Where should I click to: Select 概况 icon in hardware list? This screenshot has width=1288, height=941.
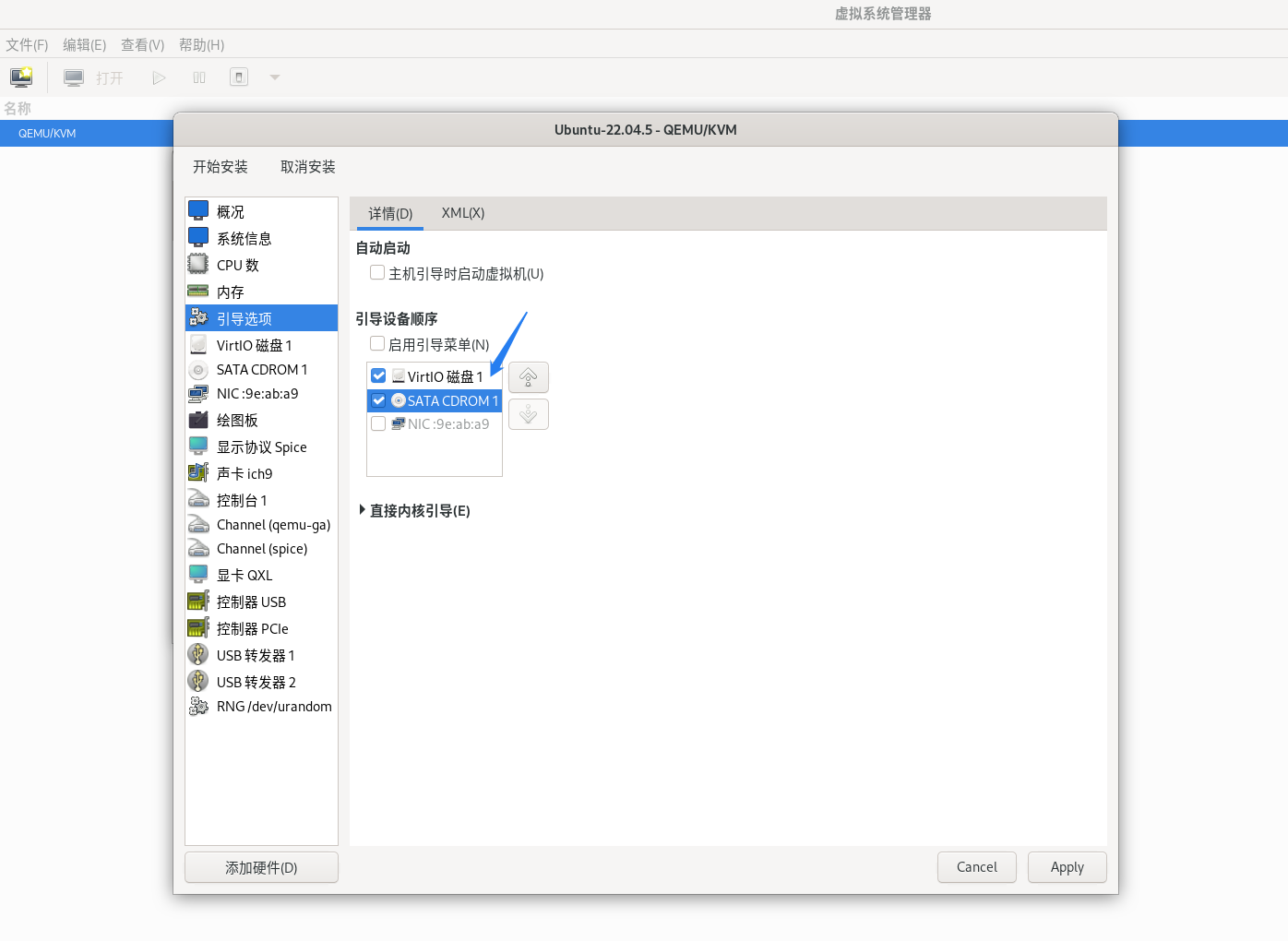(198, 211)
